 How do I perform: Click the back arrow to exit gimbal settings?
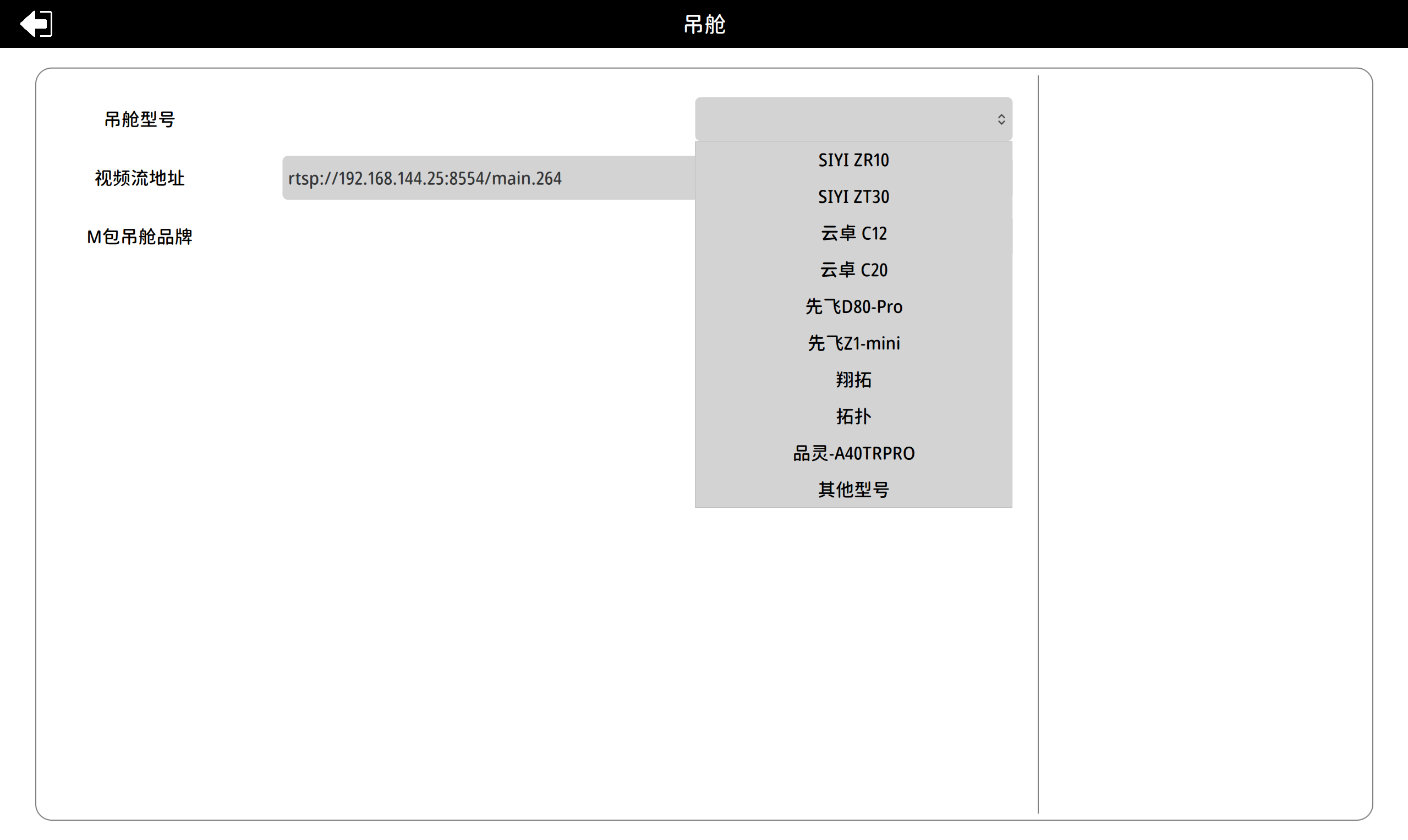(36, 24)
